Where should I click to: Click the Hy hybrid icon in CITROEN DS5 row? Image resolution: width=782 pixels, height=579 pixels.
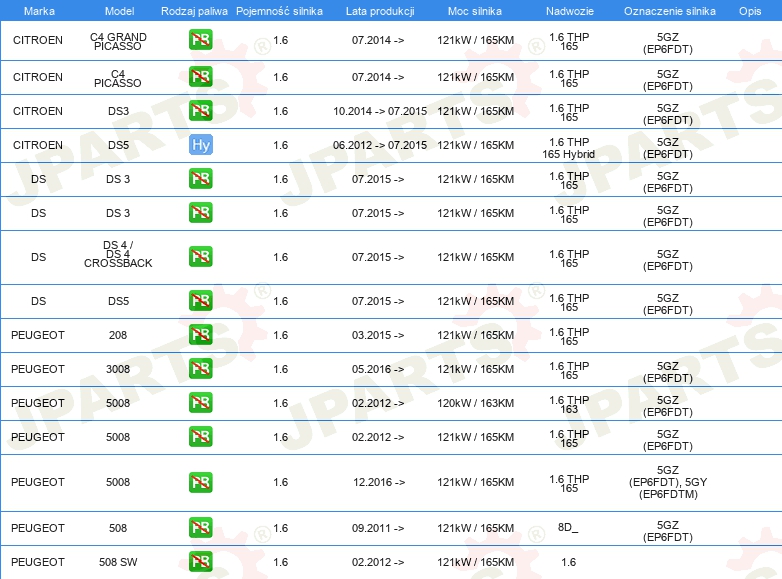tap(200, 145)
